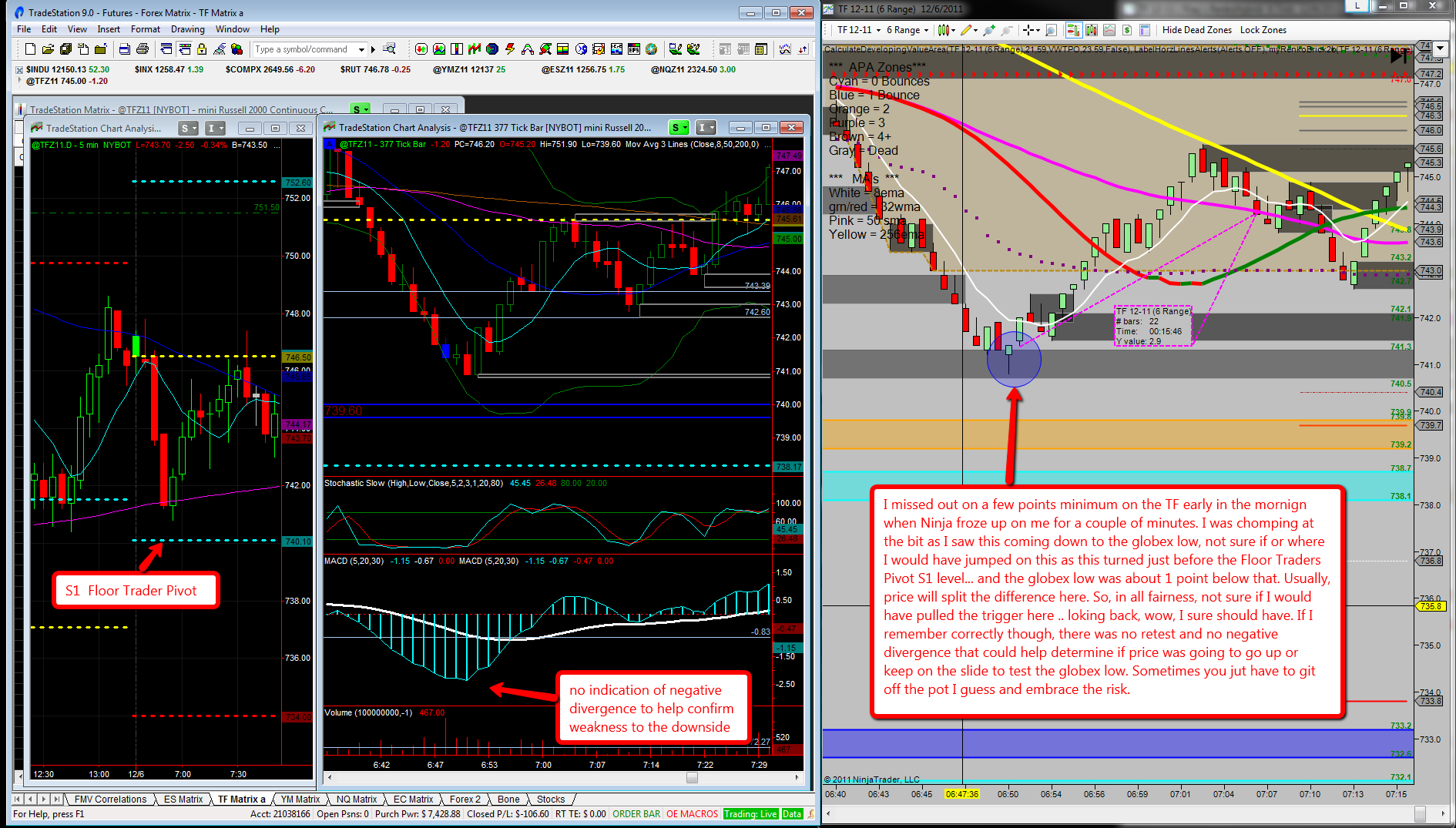The image size is (1456, 828).
Task: Click the 06:47:36 time marker on NinjaTrader axis
Action: coord(961,794)
